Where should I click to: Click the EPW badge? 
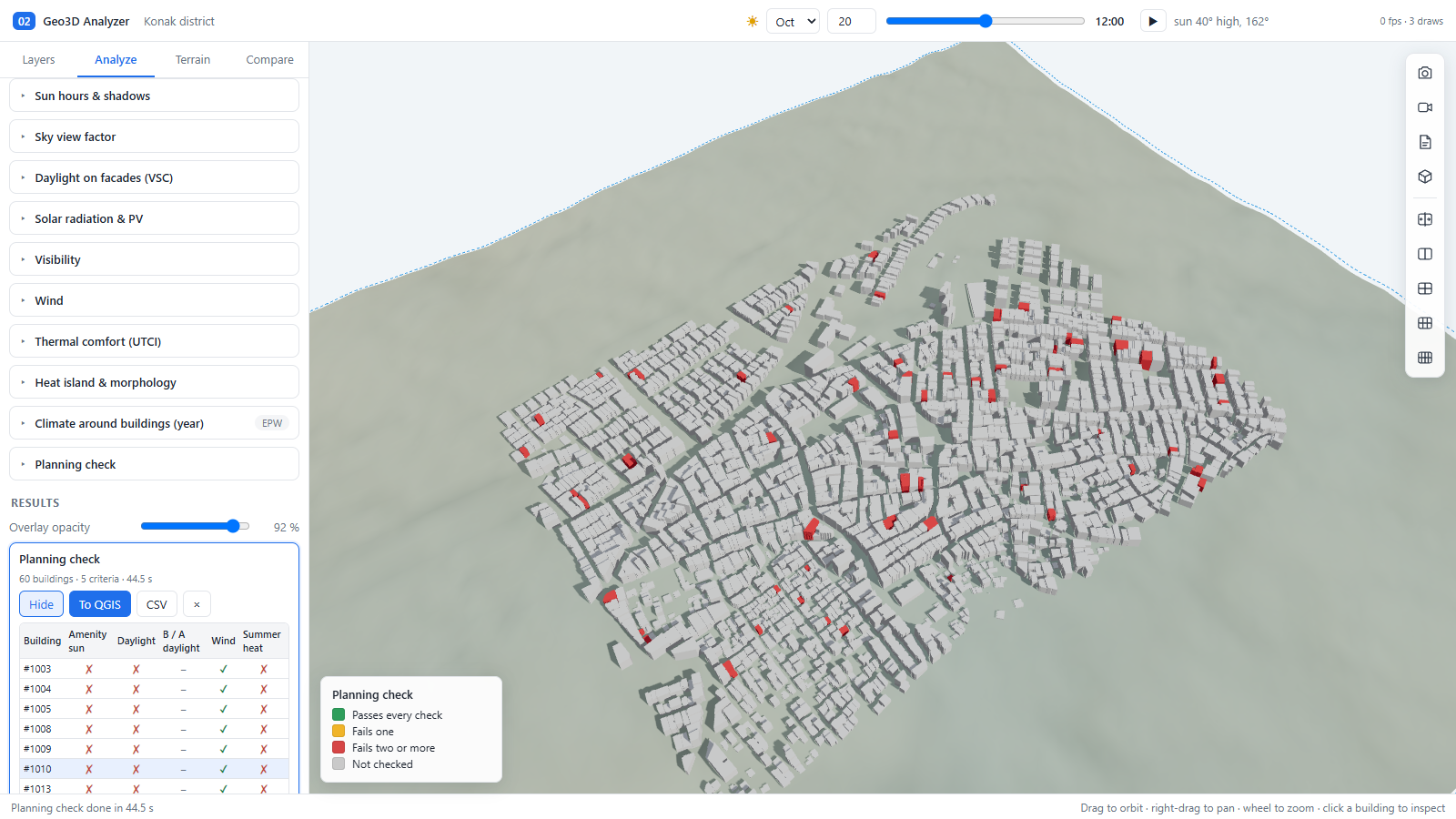coord(272,423)
